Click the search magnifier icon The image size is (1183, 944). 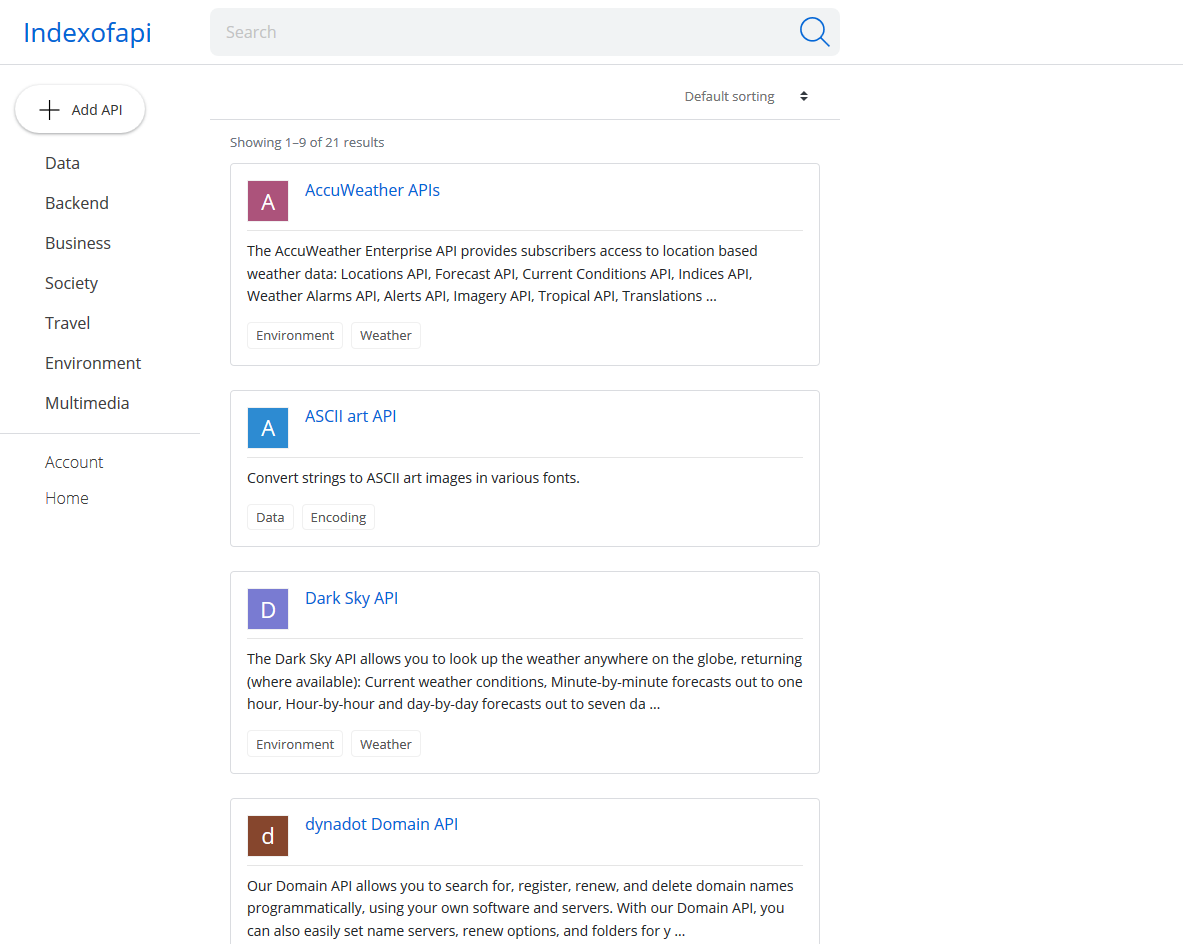click(x=814, y=31)
